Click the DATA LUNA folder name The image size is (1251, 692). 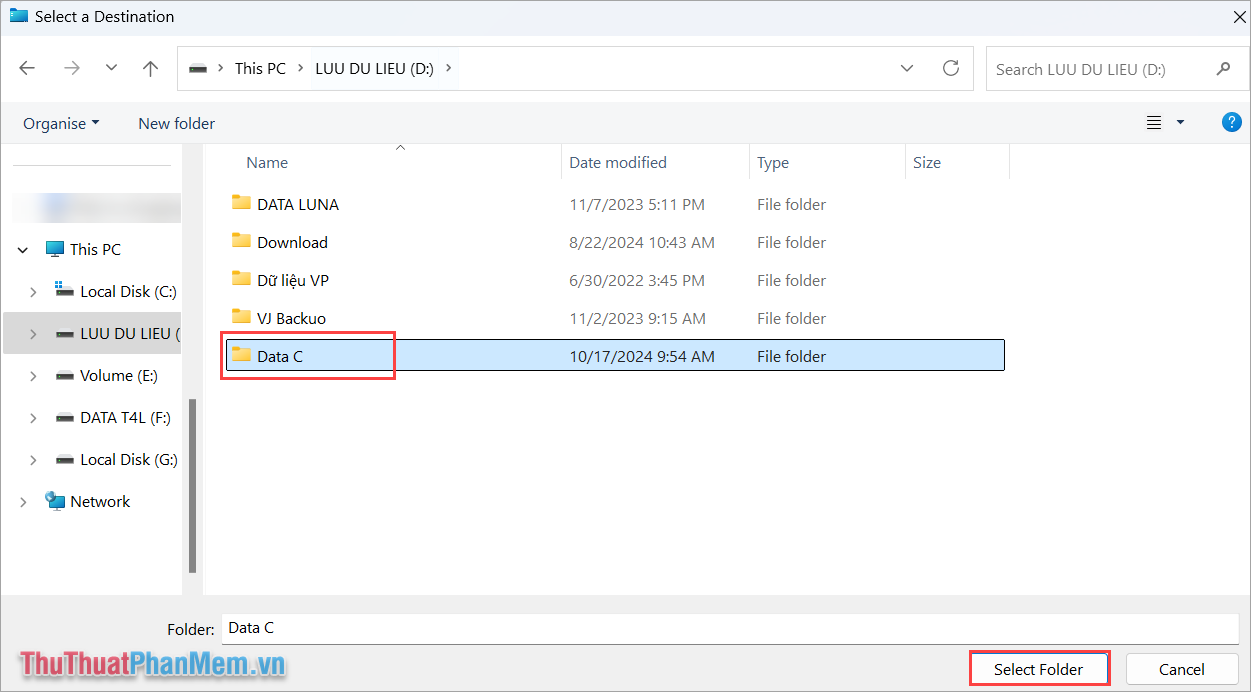(x=298, y=204)
